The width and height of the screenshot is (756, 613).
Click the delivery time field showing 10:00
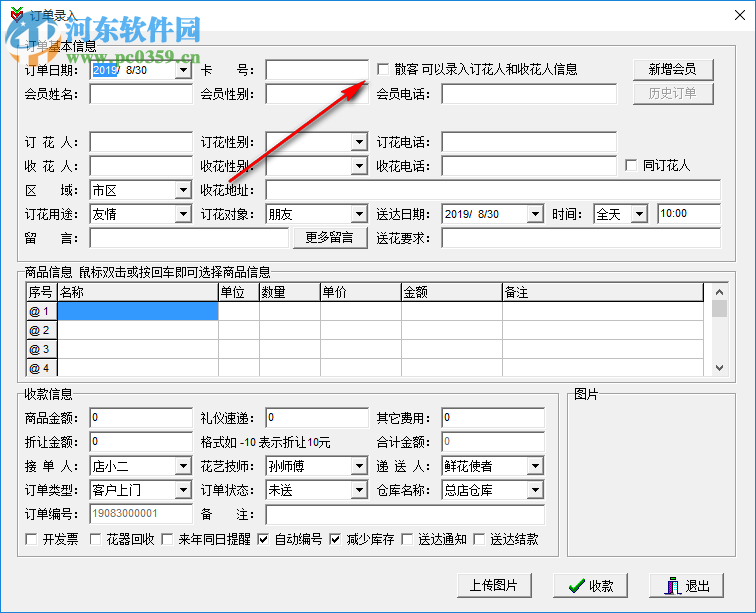point(689,214)
